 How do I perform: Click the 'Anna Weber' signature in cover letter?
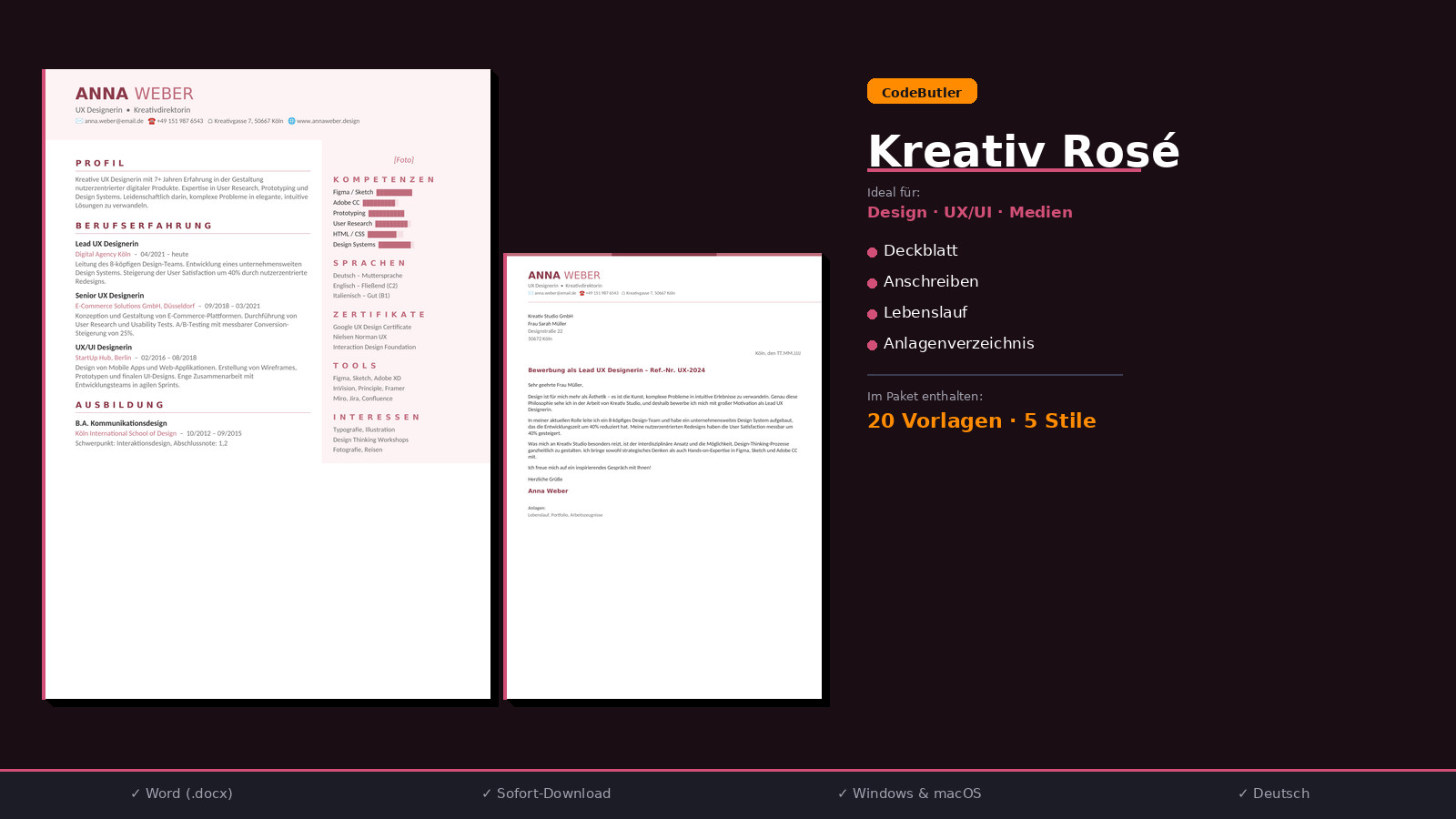click(548, 491)
